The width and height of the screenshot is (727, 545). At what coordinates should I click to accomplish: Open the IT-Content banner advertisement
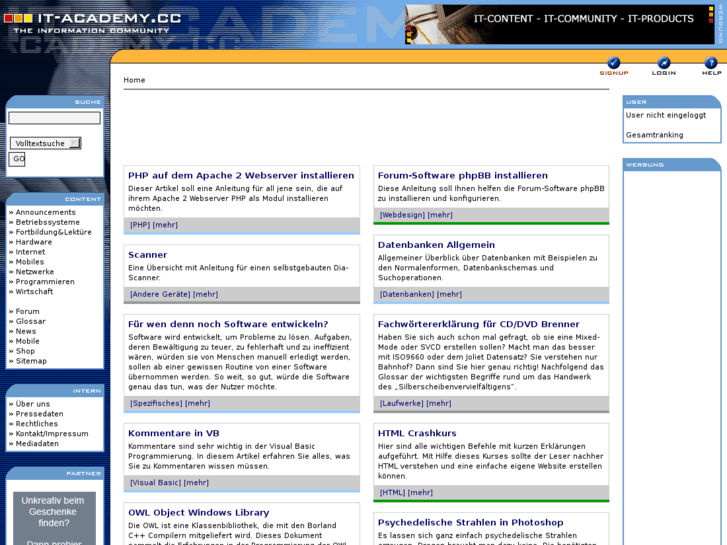point(560,25)
